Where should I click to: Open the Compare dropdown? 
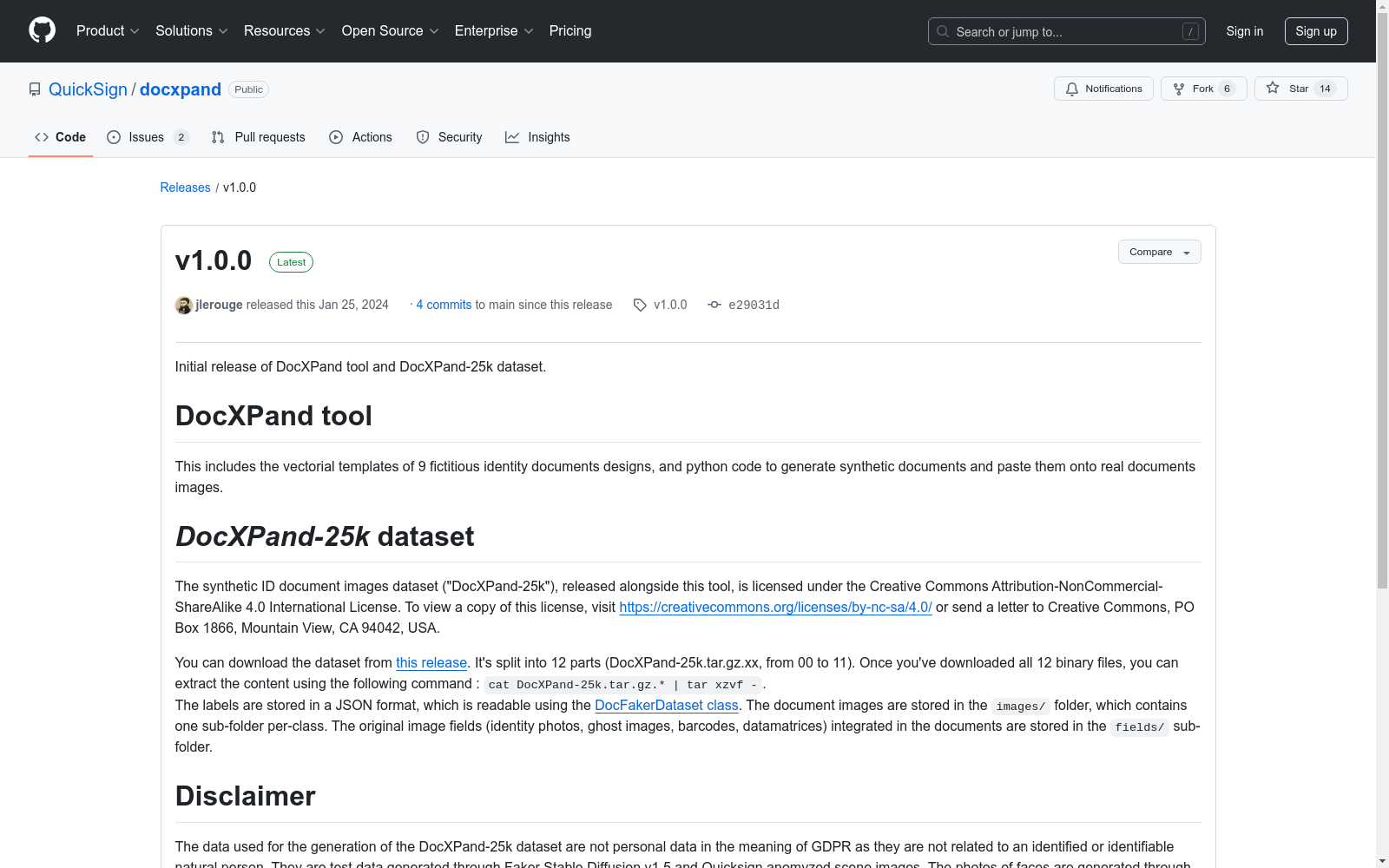click(x=1159, y=252)
